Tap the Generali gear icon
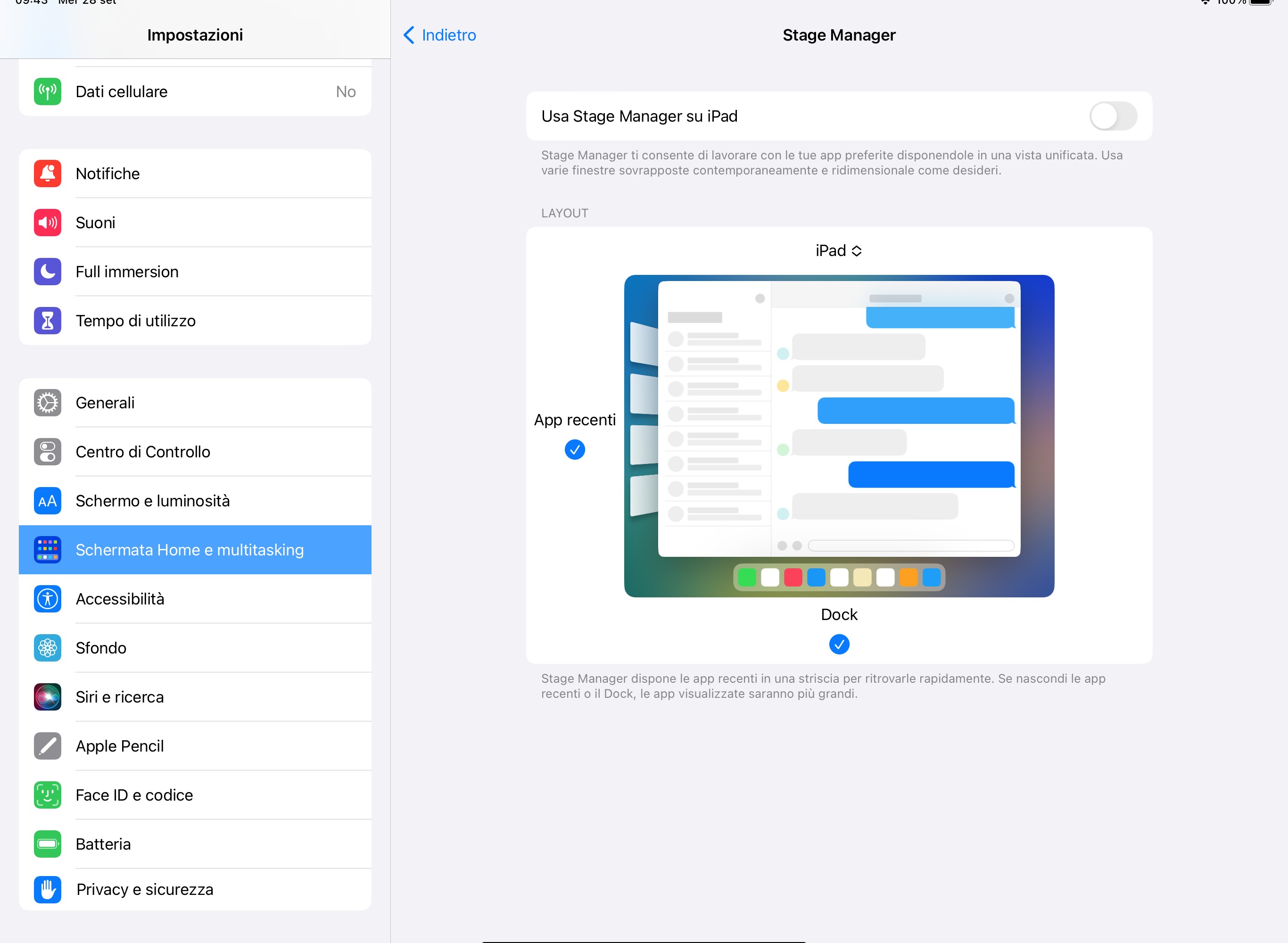Screen dimensions: 1288x943 click(x=47, y=403)
